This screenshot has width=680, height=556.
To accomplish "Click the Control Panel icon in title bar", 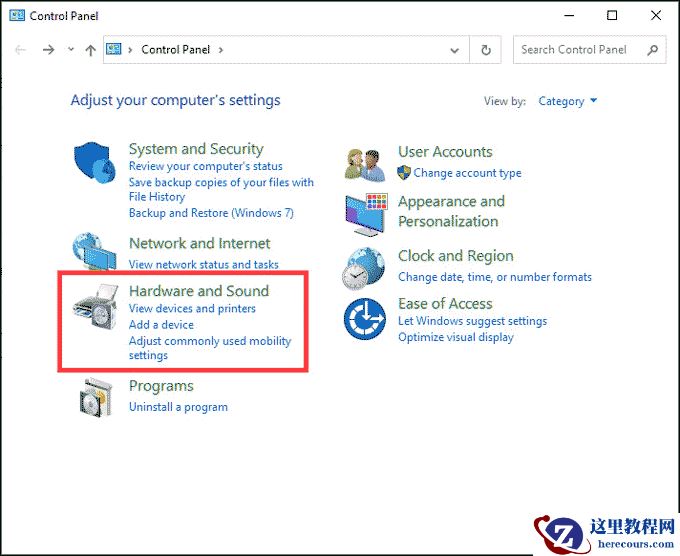I will coord(17,16).
